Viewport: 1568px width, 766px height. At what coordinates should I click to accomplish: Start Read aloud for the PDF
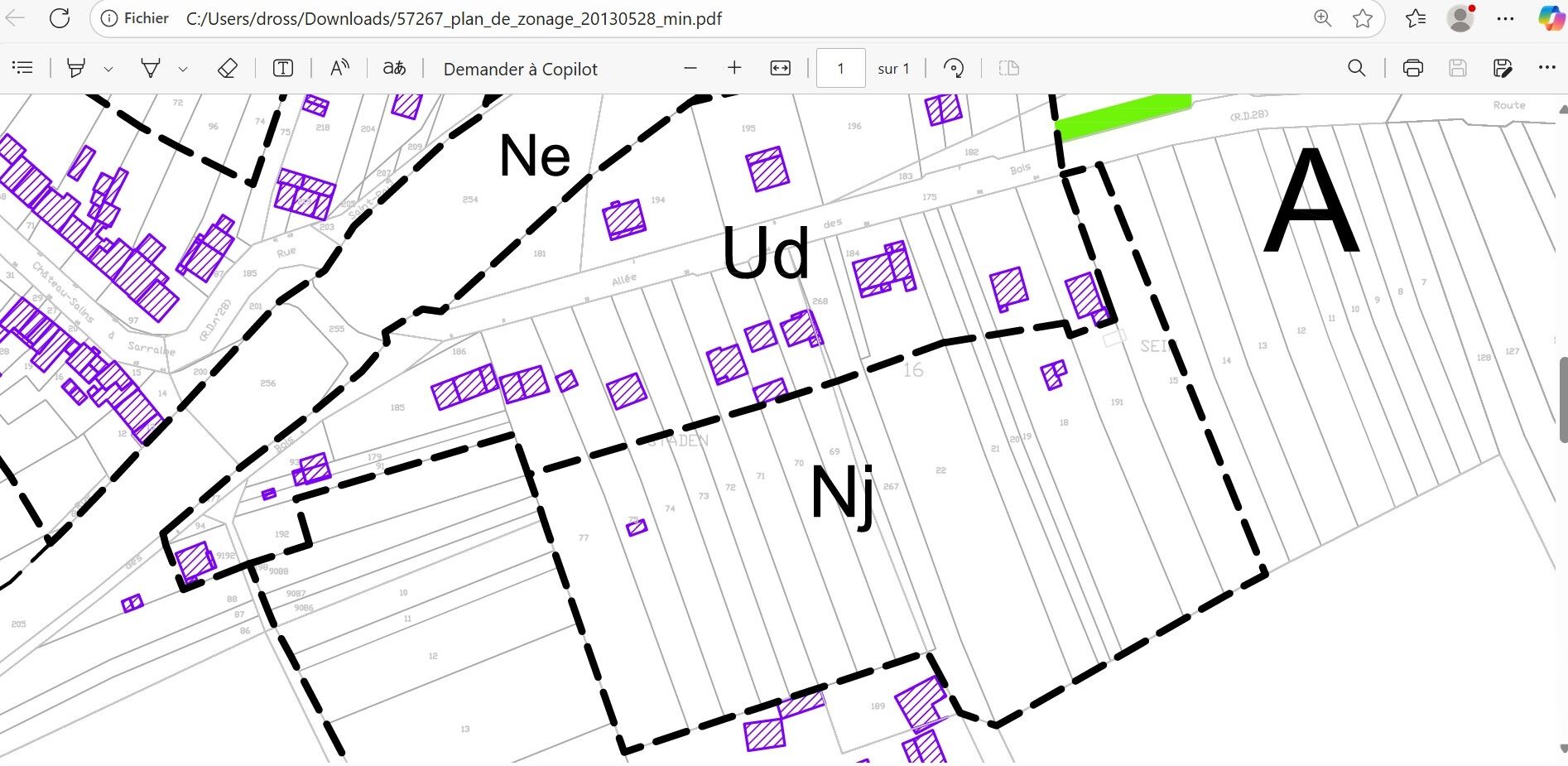tap(339, 68)
